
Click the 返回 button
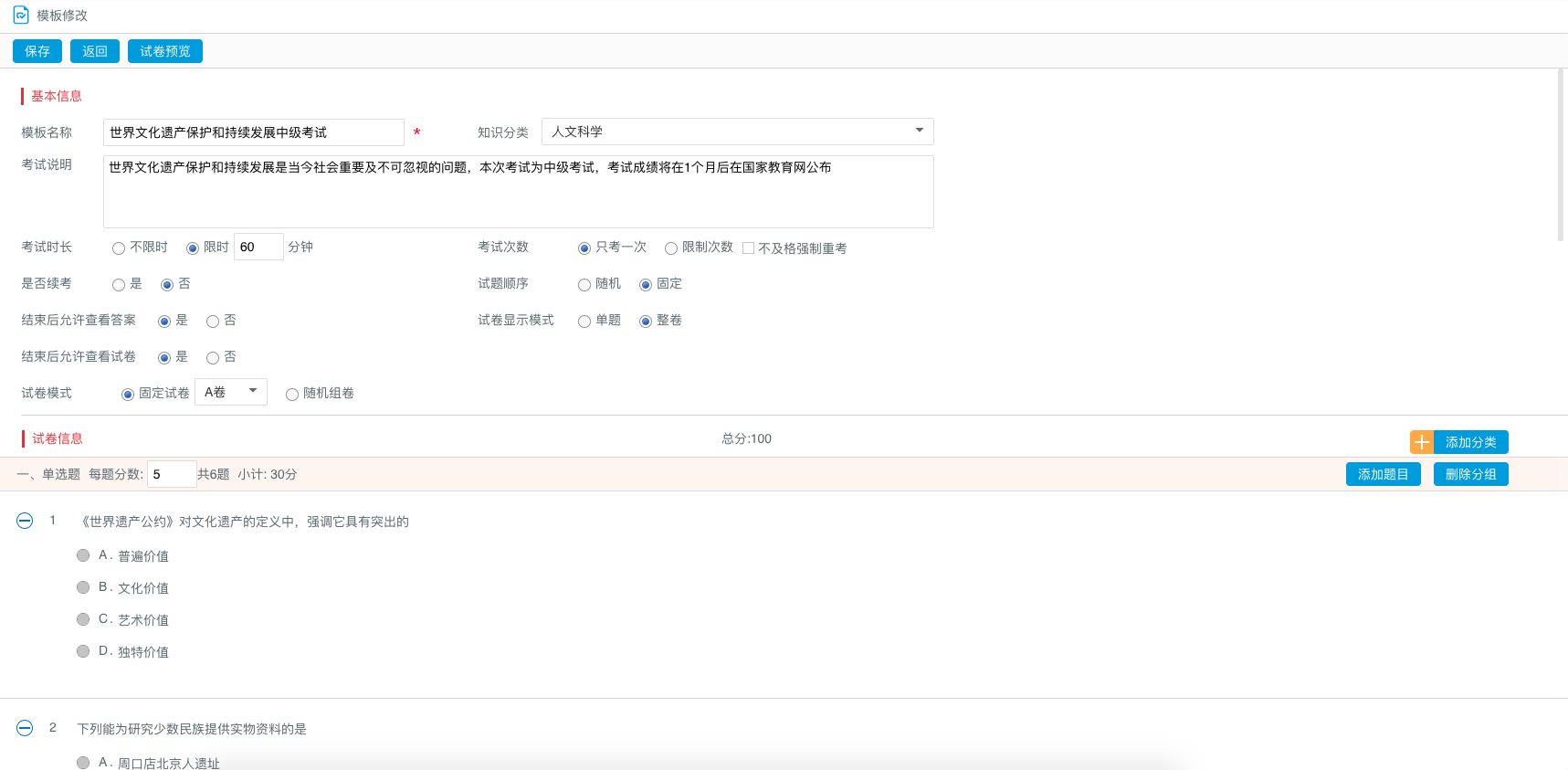click(x=95, y=51)
